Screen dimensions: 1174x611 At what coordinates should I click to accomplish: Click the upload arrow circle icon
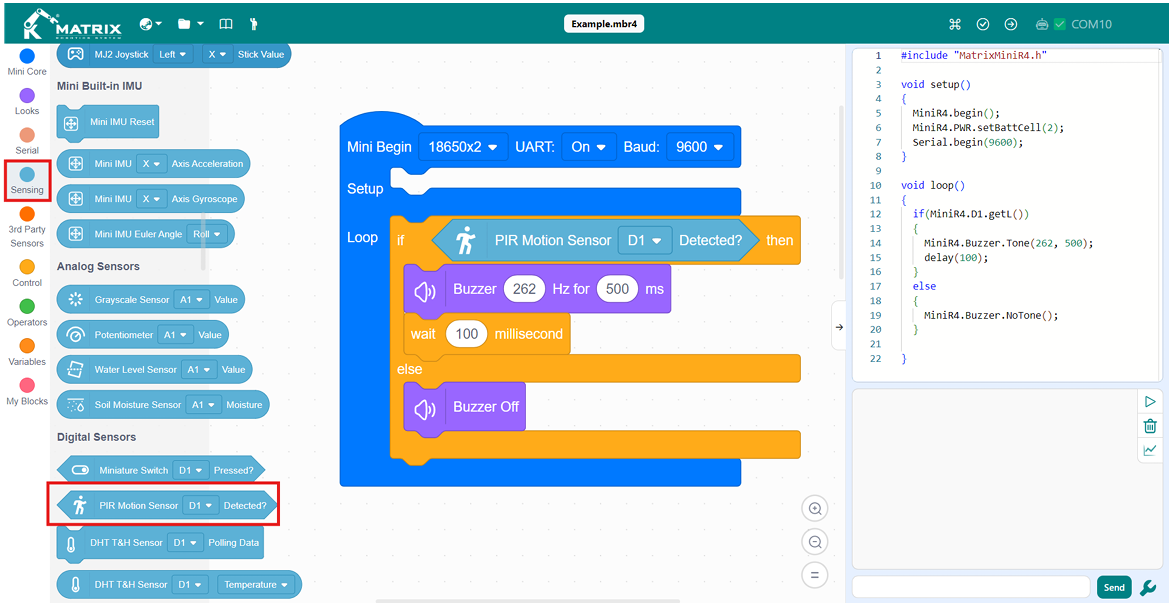pyautogui.click(x=1011, y=24)
